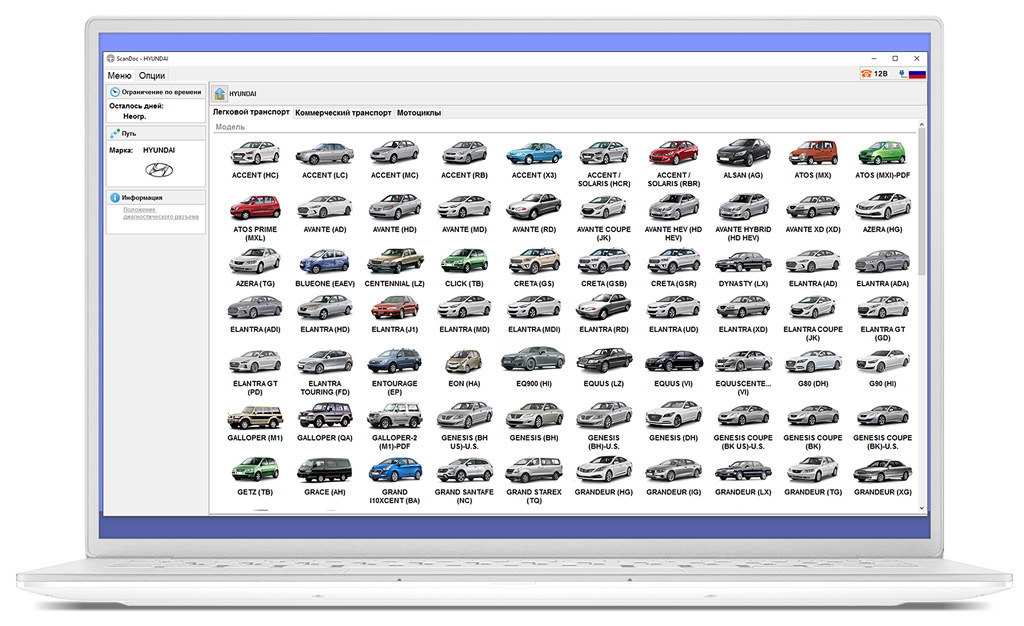
Task: Open the Опции menu
Action: pyautogui.click(x=152, y=76)
